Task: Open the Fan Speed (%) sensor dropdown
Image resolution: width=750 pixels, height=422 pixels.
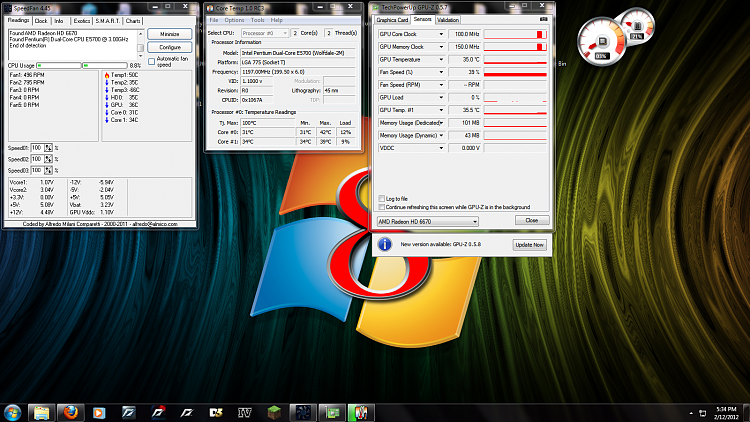Action: point(441,72)
